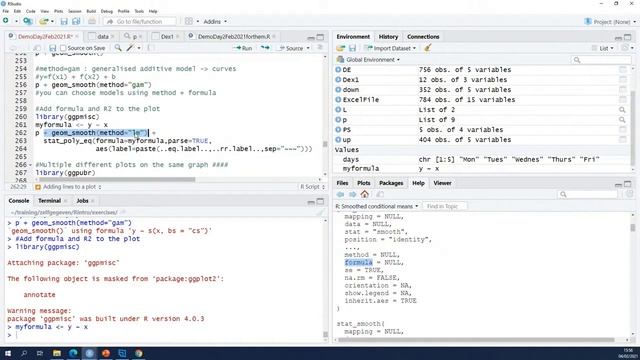The height and width of the screenshot is (360, 640).
Task: Expand the ExcelFile data frame details
Action: coord(338,100)
